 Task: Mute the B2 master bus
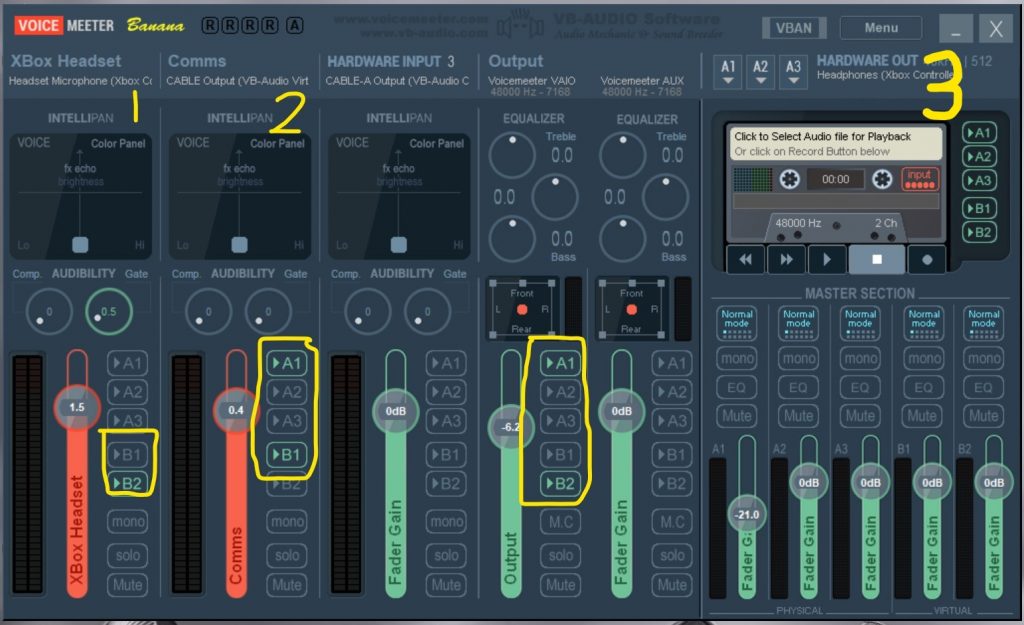(984, 416)
